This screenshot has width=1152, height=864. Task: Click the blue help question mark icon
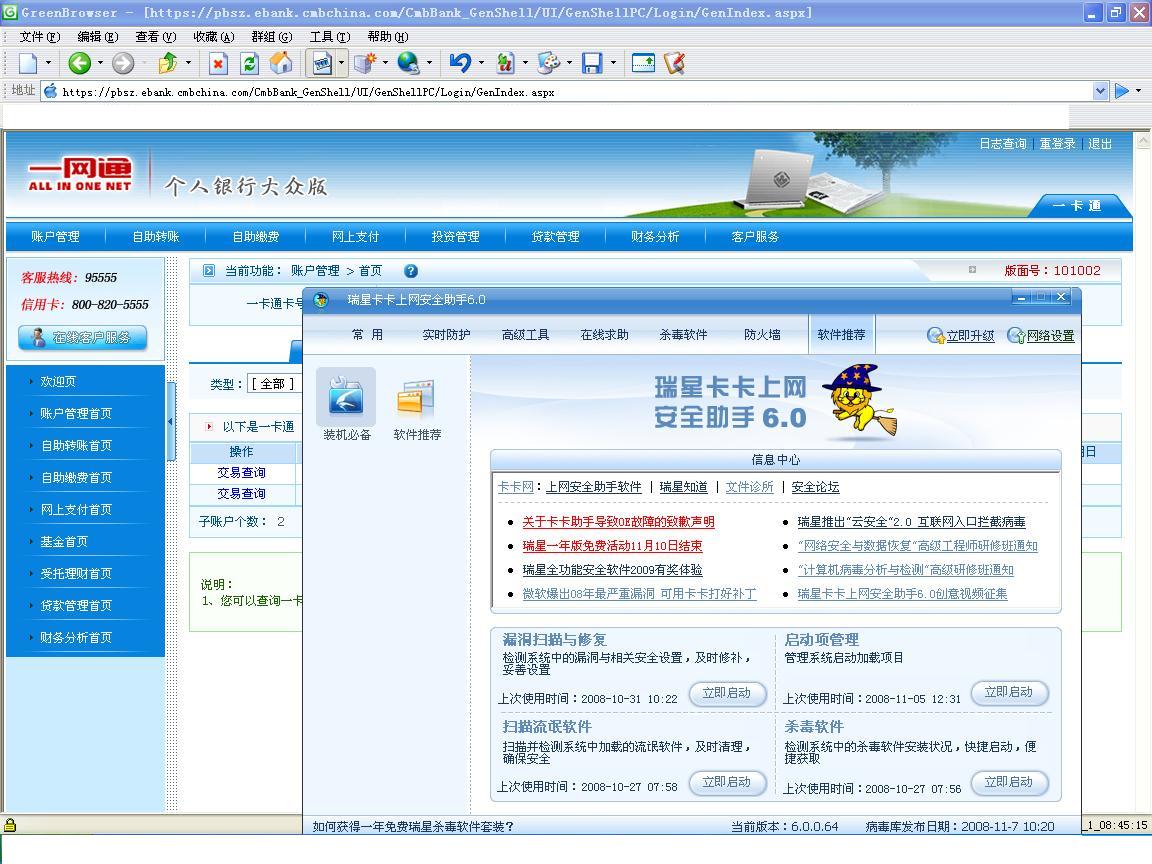tap(411, 271)
